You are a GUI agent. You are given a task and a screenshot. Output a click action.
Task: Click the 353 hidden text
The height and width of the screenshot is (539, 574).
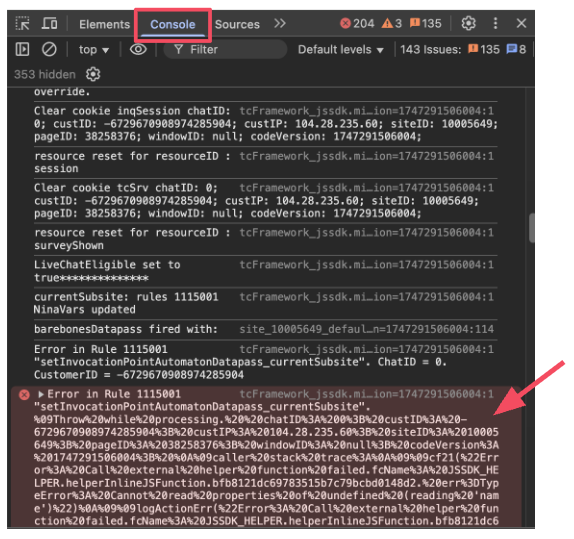pyautogui.click(x=45, y=74)
